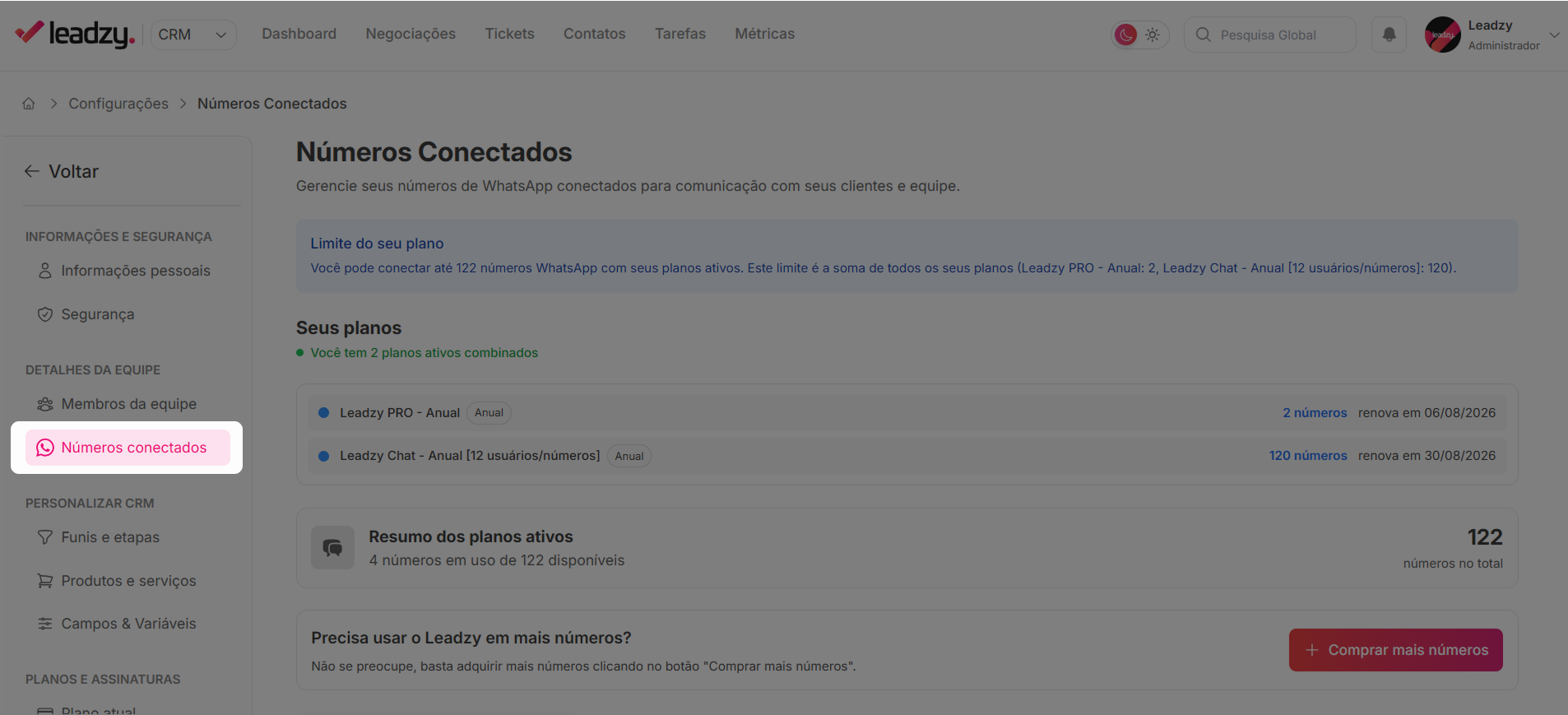Image resolution: width=1568 pixels, height=715 pixels.
Task: Click Comprar mais números button
Action: coord(1395,650)
